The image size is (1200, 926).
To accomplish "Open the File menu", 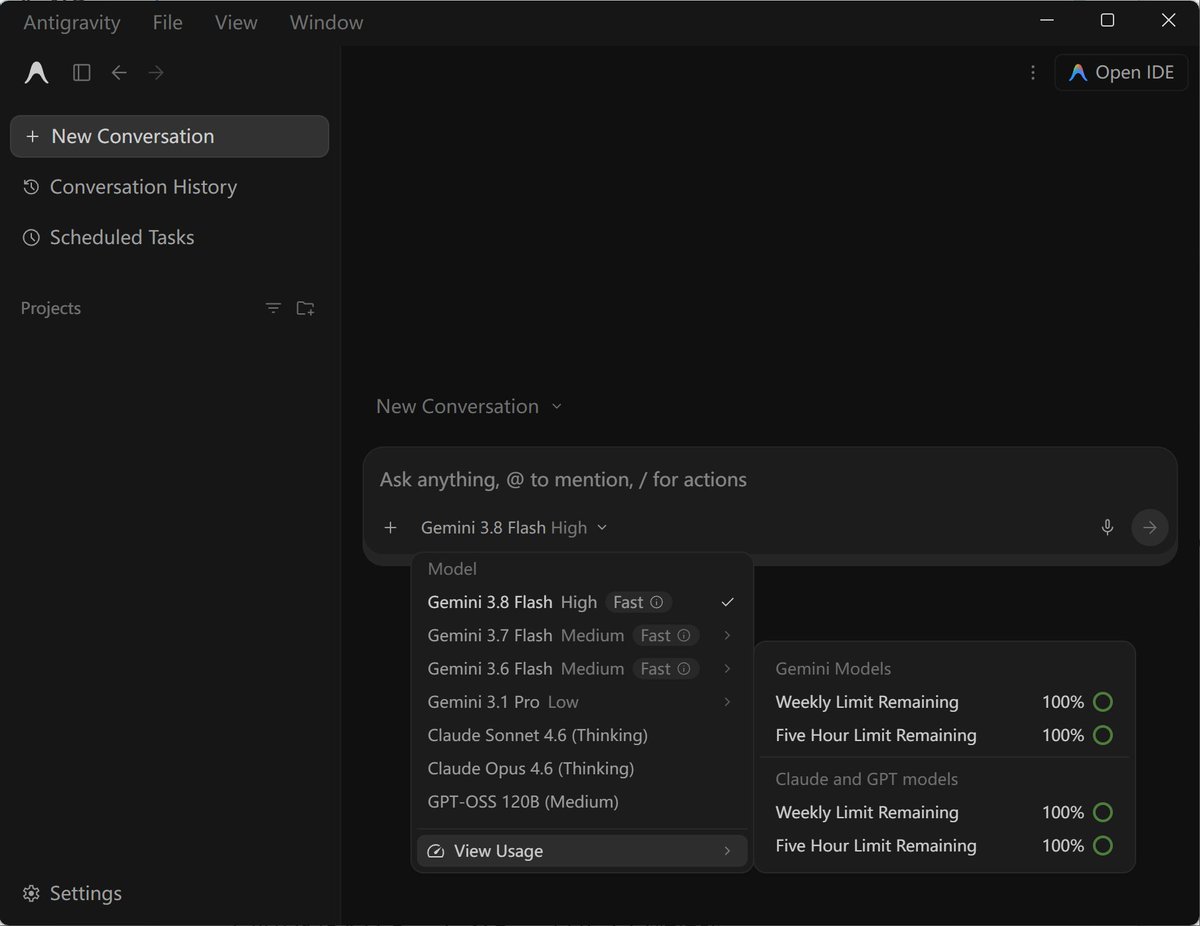I will click(x=168, y=22).
